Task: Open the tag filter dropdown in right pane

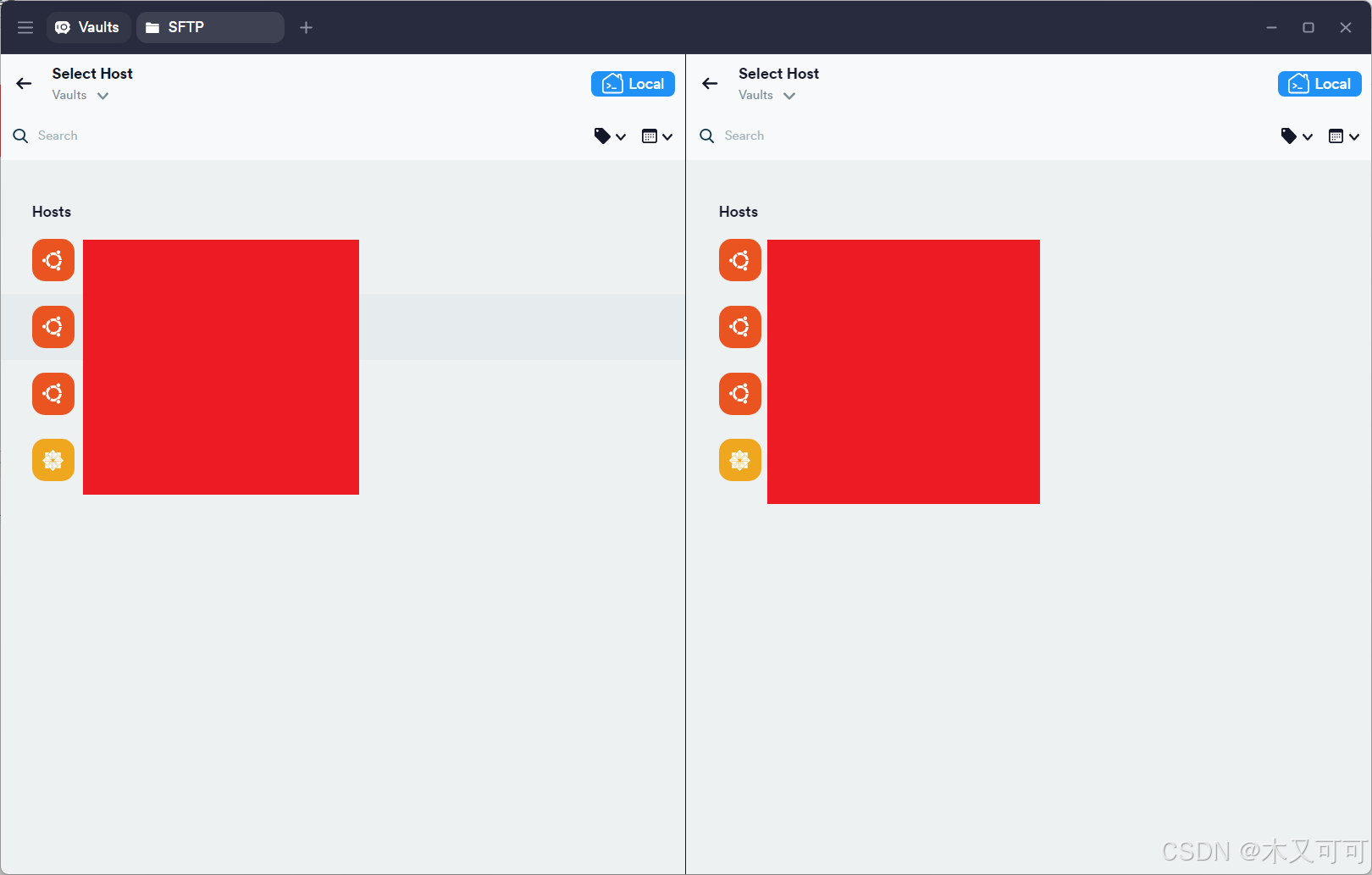Action: tap(1296, 136)
